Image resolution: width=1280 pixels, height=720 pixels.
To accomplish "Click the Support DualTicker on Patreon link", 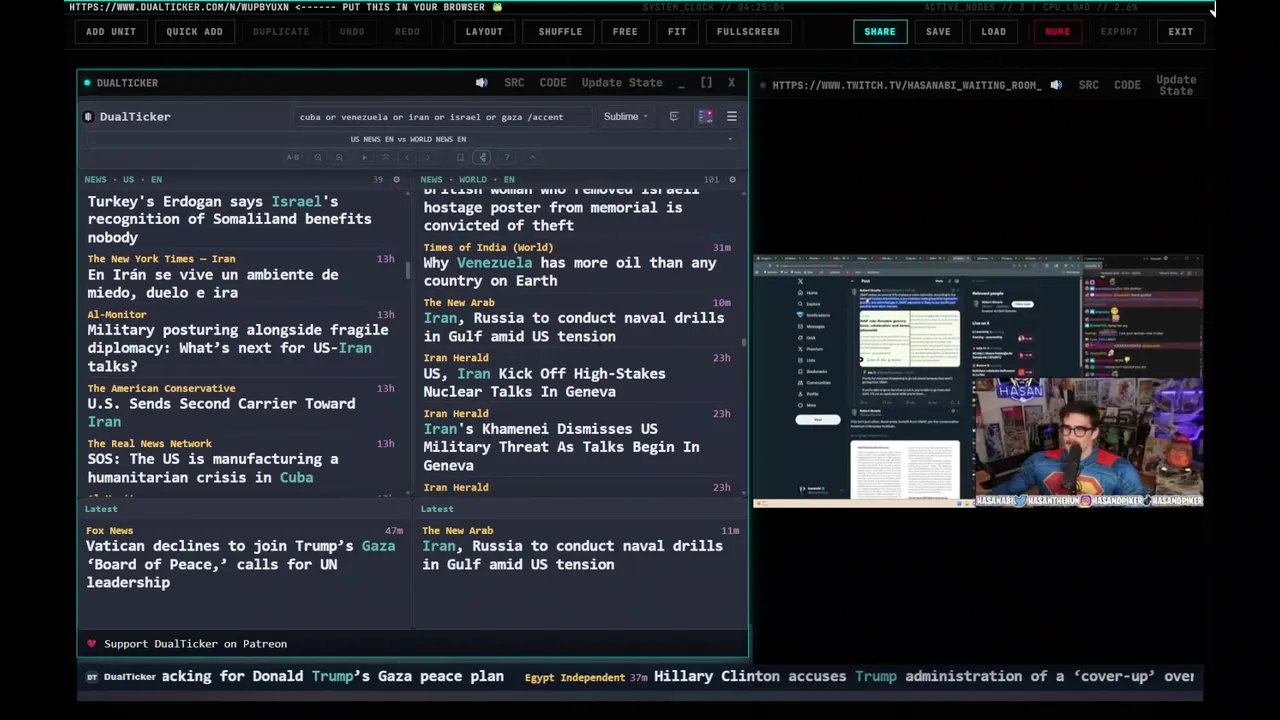I will pyautogui.click(x=196, y=644).
